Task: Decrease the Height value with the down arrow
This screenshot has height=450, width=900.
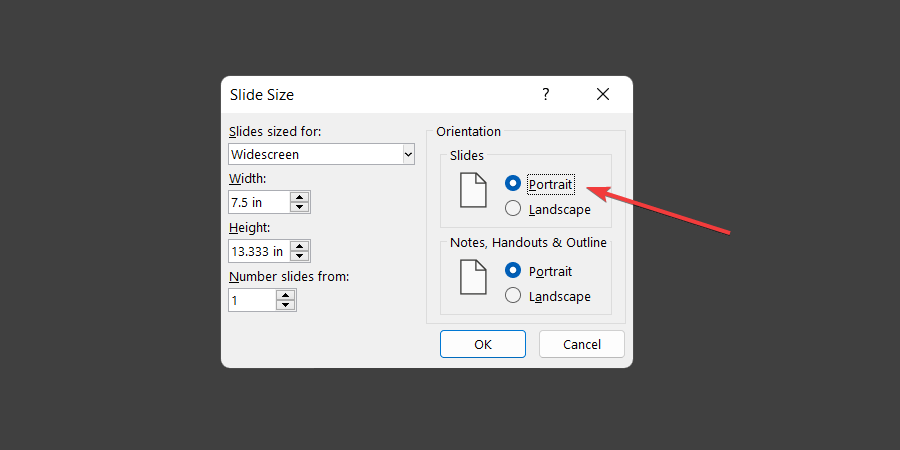Action: [x=299, y=256]
